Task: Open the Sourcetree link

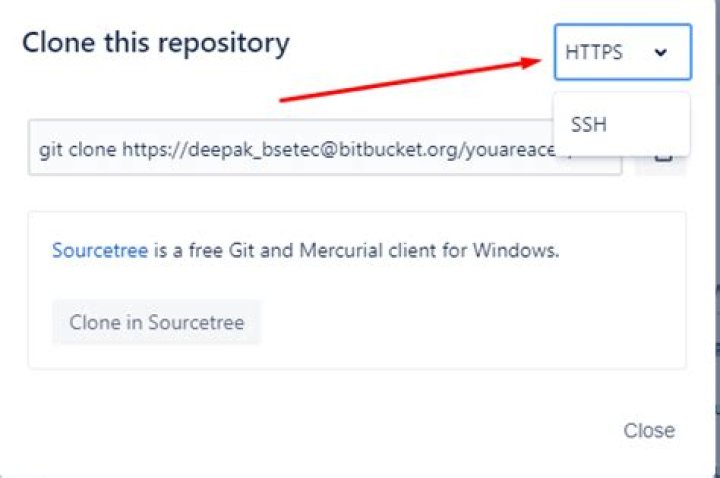Action: [100, 251]
